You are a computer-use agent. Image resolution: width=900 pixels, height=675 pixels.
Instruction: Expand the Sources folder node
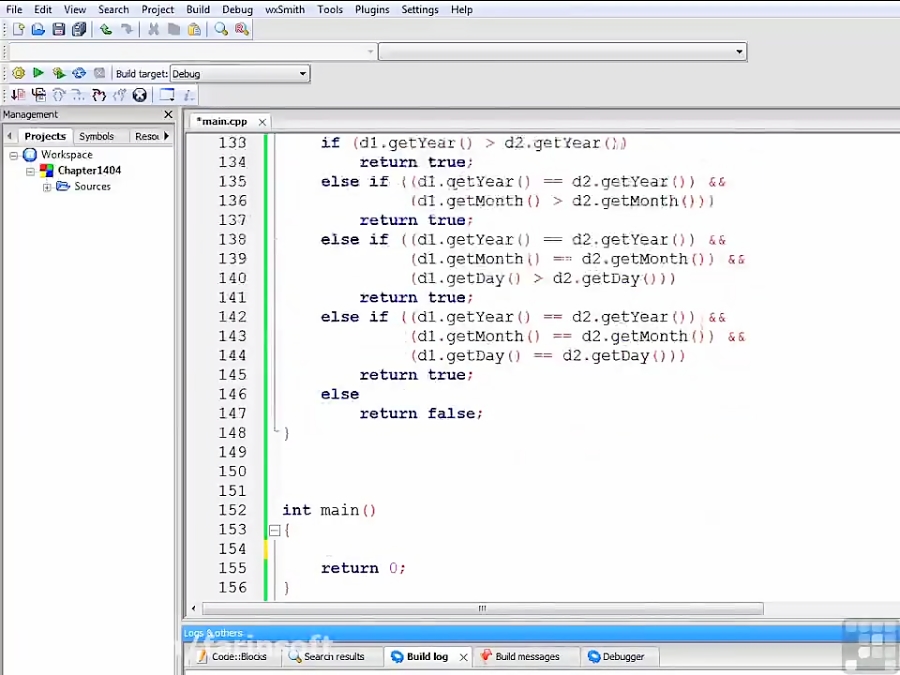47,187
